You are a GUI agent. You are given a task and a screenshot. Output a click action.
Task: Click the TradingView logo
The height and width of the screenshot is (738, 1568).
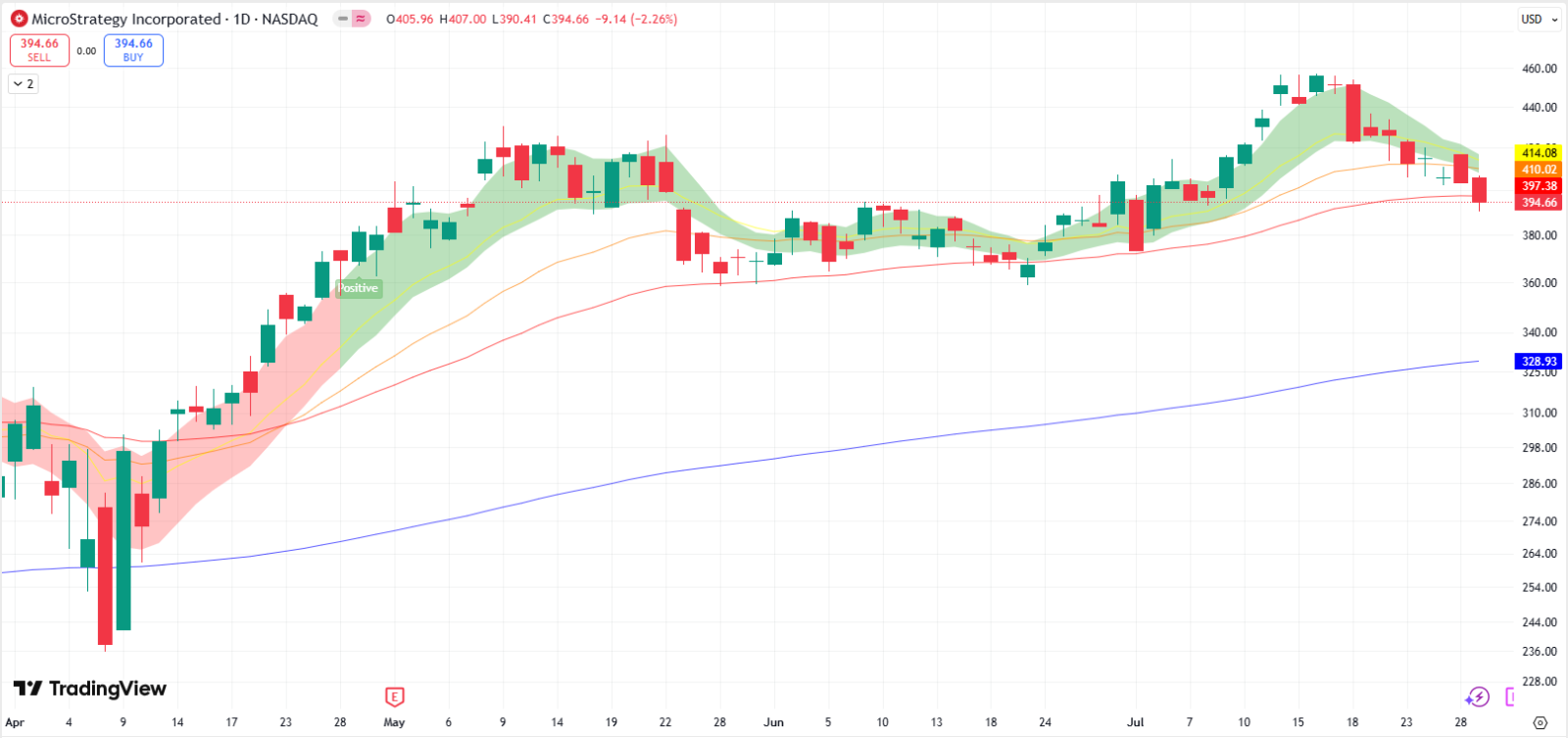90,689
